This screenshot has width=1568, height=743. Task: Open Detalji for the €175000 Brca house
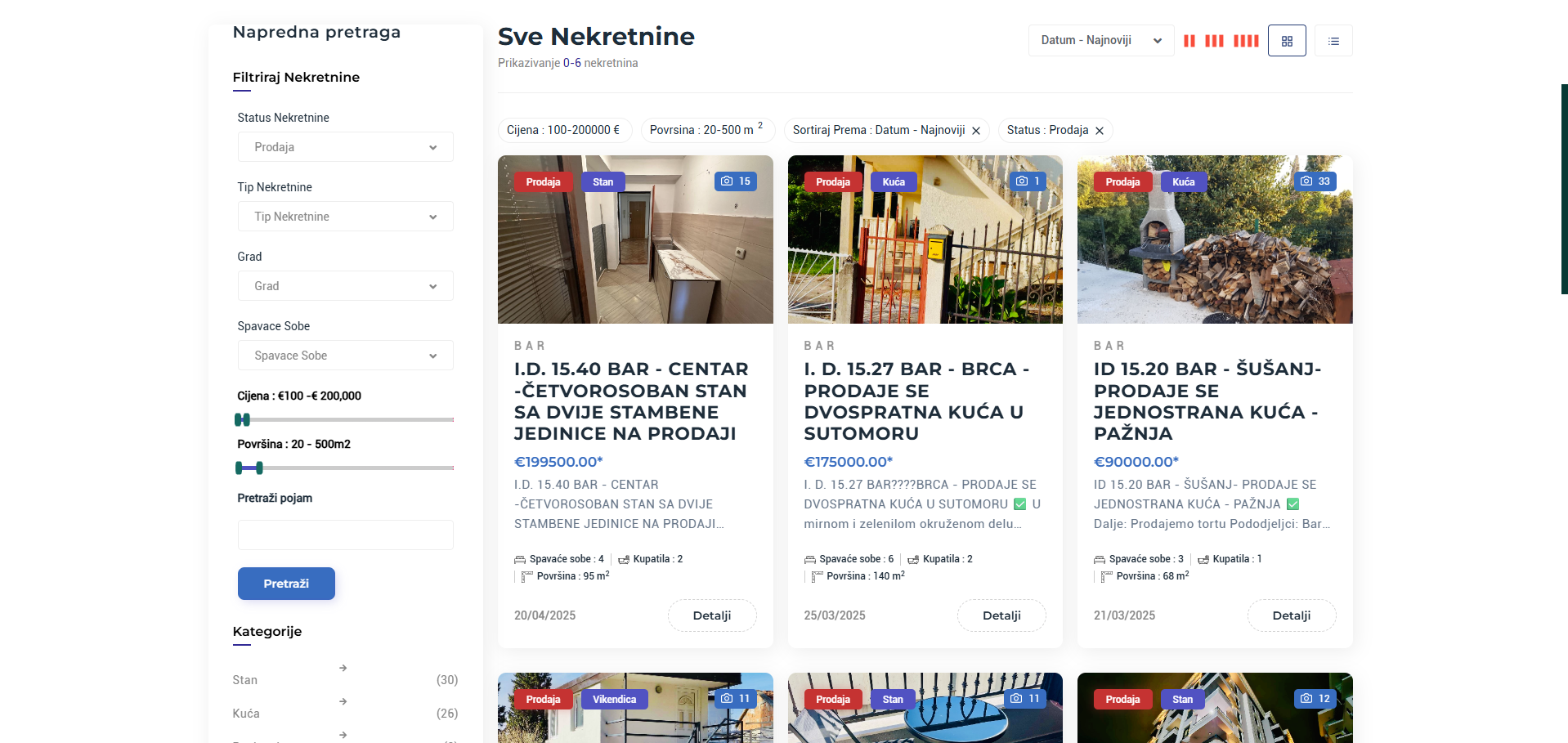point(1001,615)
